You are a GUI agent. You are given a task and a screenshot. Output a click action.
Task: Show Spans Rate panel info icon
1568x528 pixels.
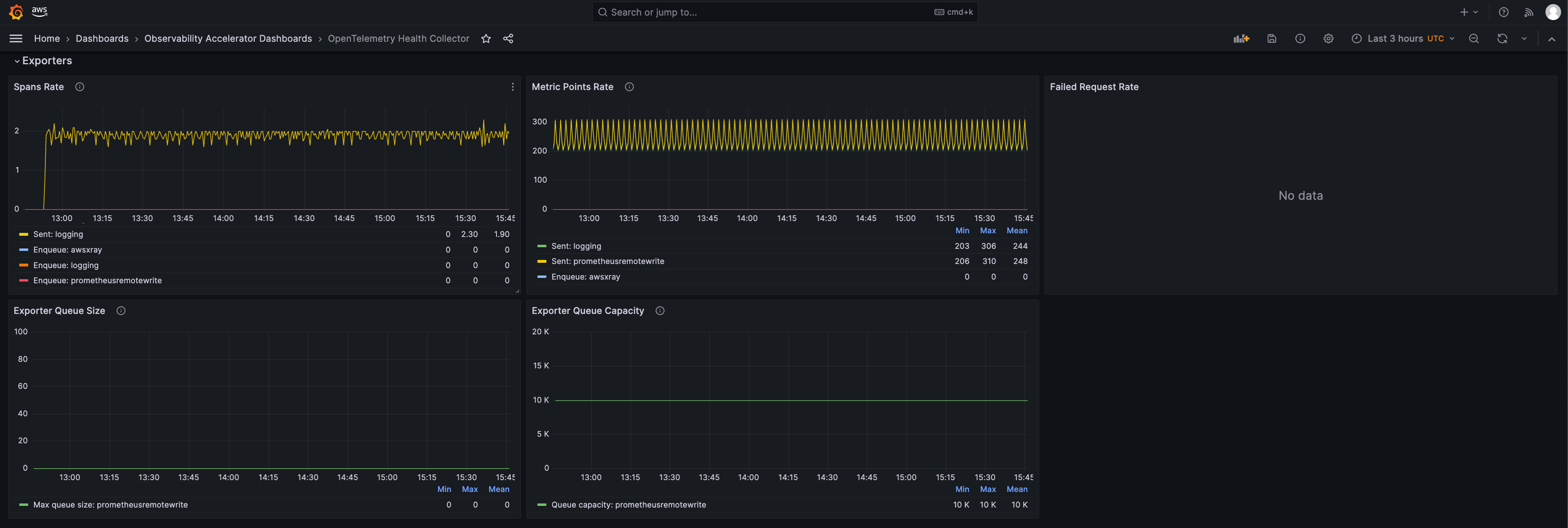pyautogui.click(x=80, y=87)
